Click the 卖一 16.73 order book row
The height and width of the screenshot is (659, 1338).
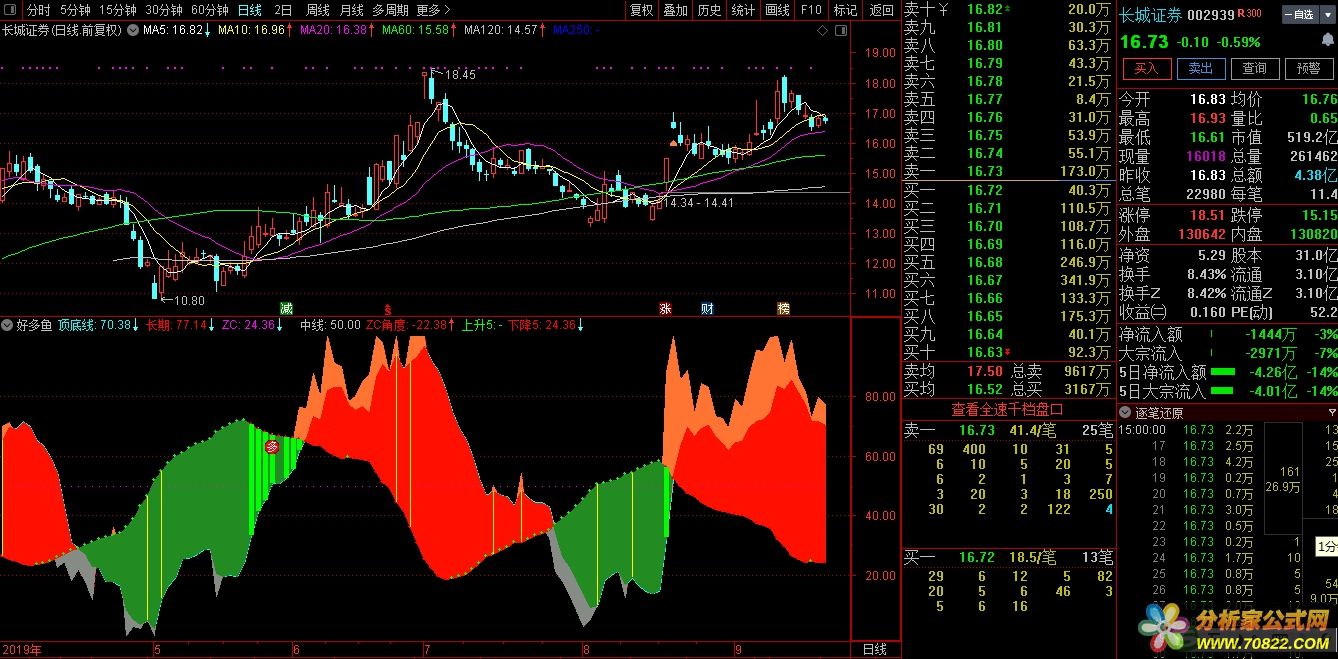(x=1007, y=172)
